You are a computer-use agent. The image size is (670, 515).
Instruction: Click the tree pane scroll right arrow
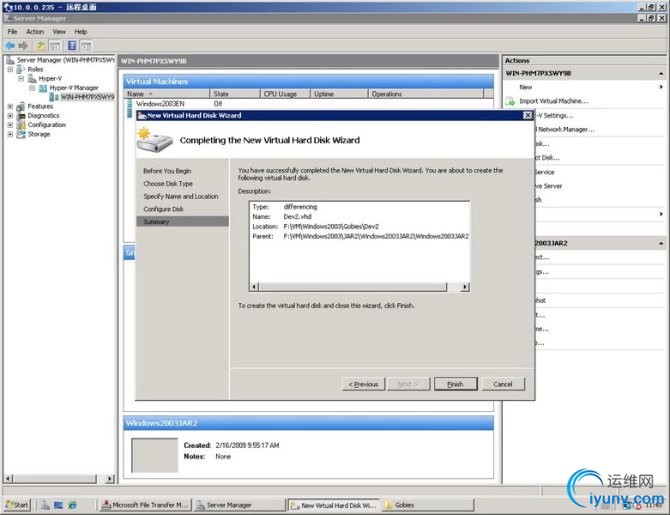click(110, 479)
